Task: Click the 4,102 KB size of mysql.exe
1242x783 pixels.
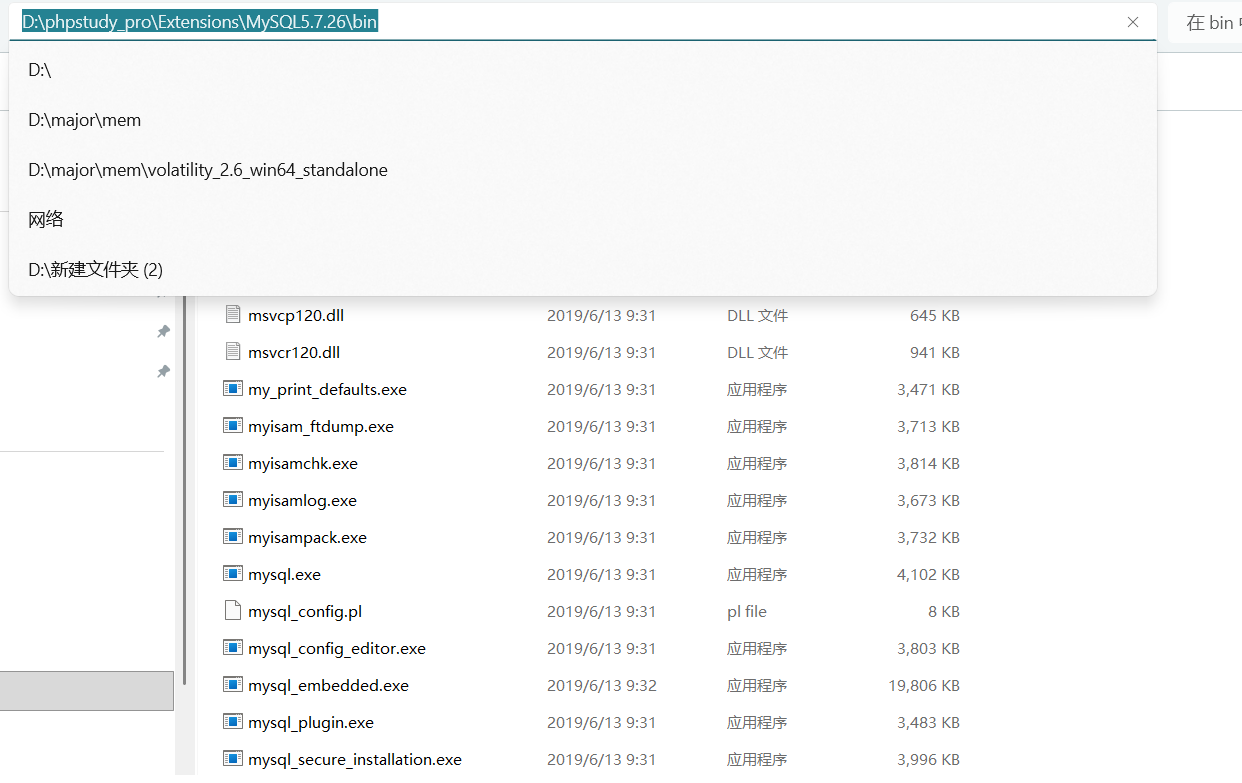Action: [928, 574]
